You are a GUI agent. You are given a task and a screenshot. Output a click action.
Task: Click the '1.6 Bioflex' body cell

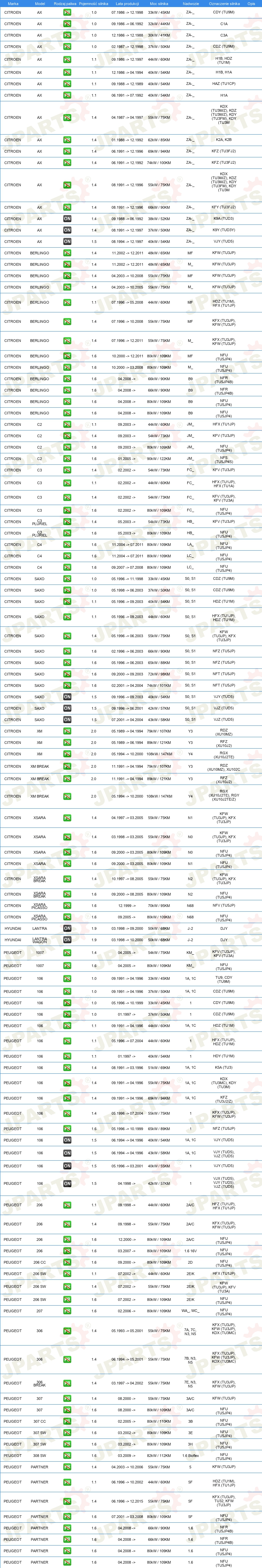point(190,1456)
